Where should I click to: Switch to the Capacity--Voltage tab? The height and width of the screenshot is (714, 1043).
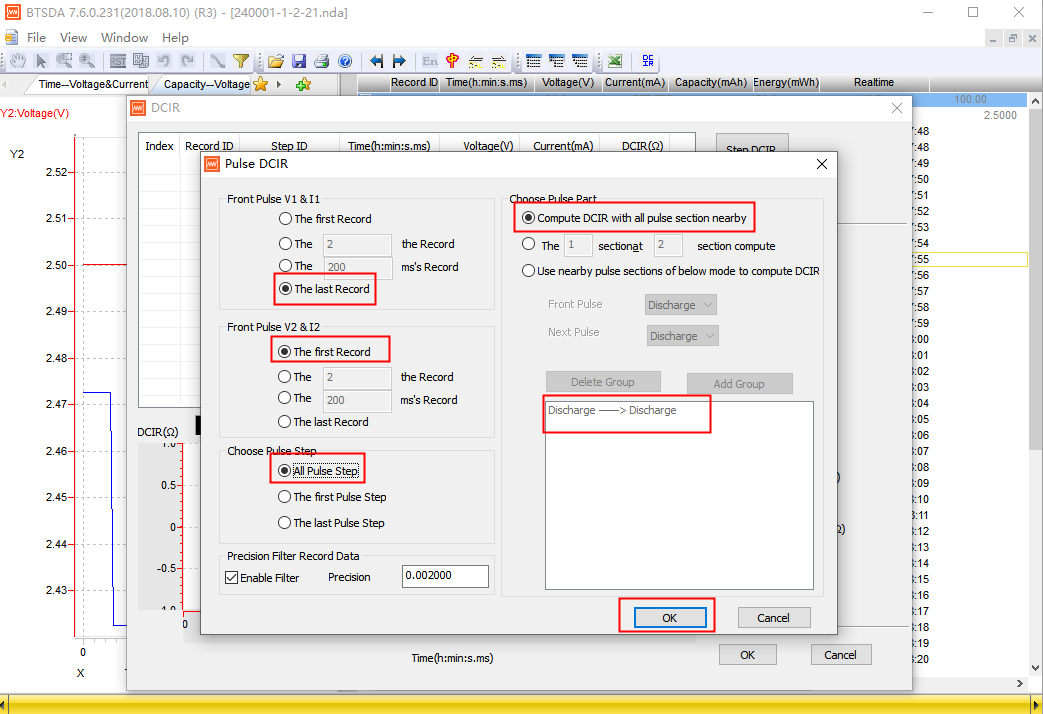tap(206, 84)
